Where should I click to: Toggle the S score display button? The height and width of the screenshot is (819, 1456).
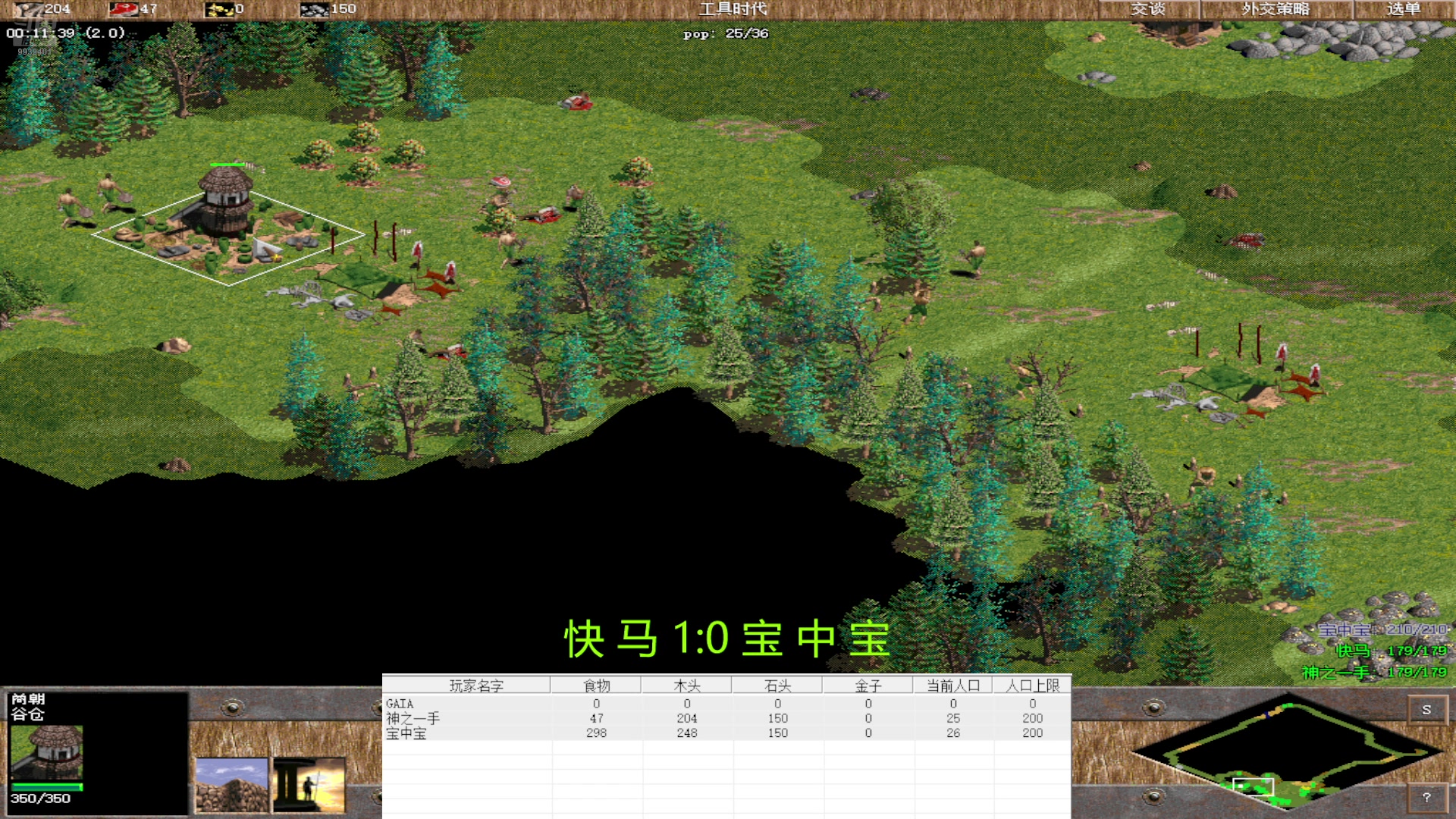coord(1426,710)
